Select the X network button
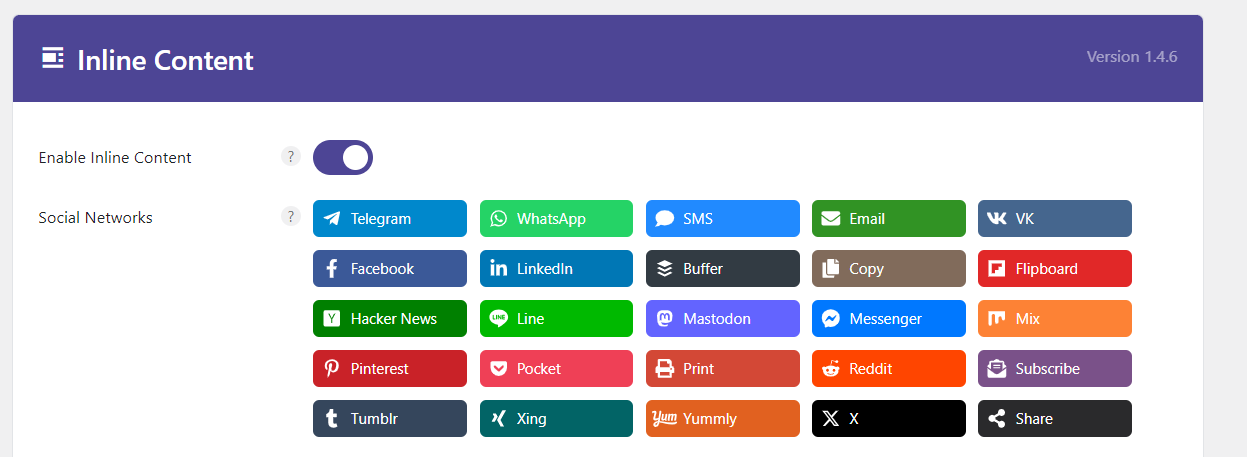1247x457 pixels. [x=888, y=419]
